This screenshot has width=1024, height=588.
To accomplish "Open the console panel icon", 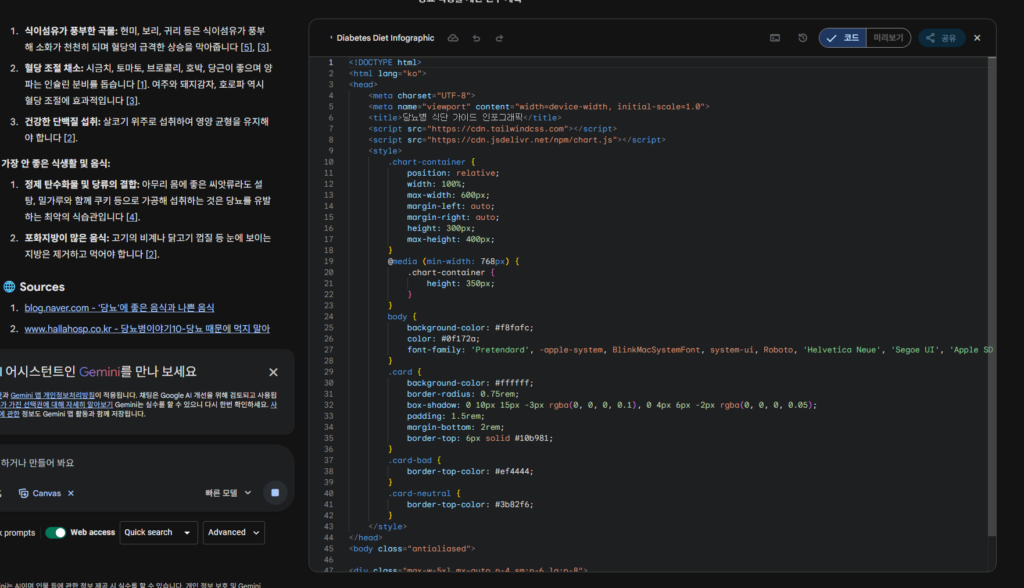I will pos(775,38).
